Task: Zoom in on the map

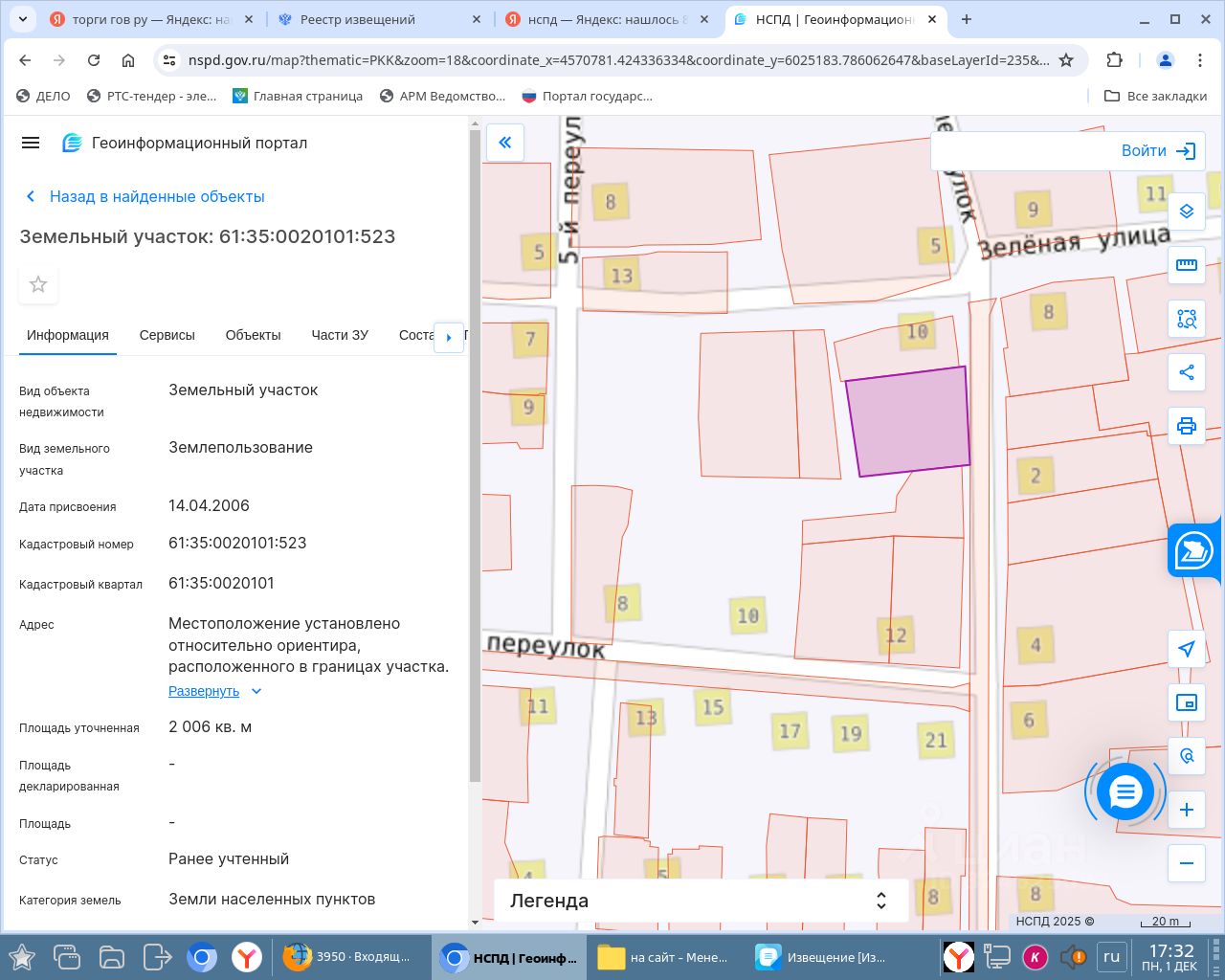Action: click(1187, 811)
